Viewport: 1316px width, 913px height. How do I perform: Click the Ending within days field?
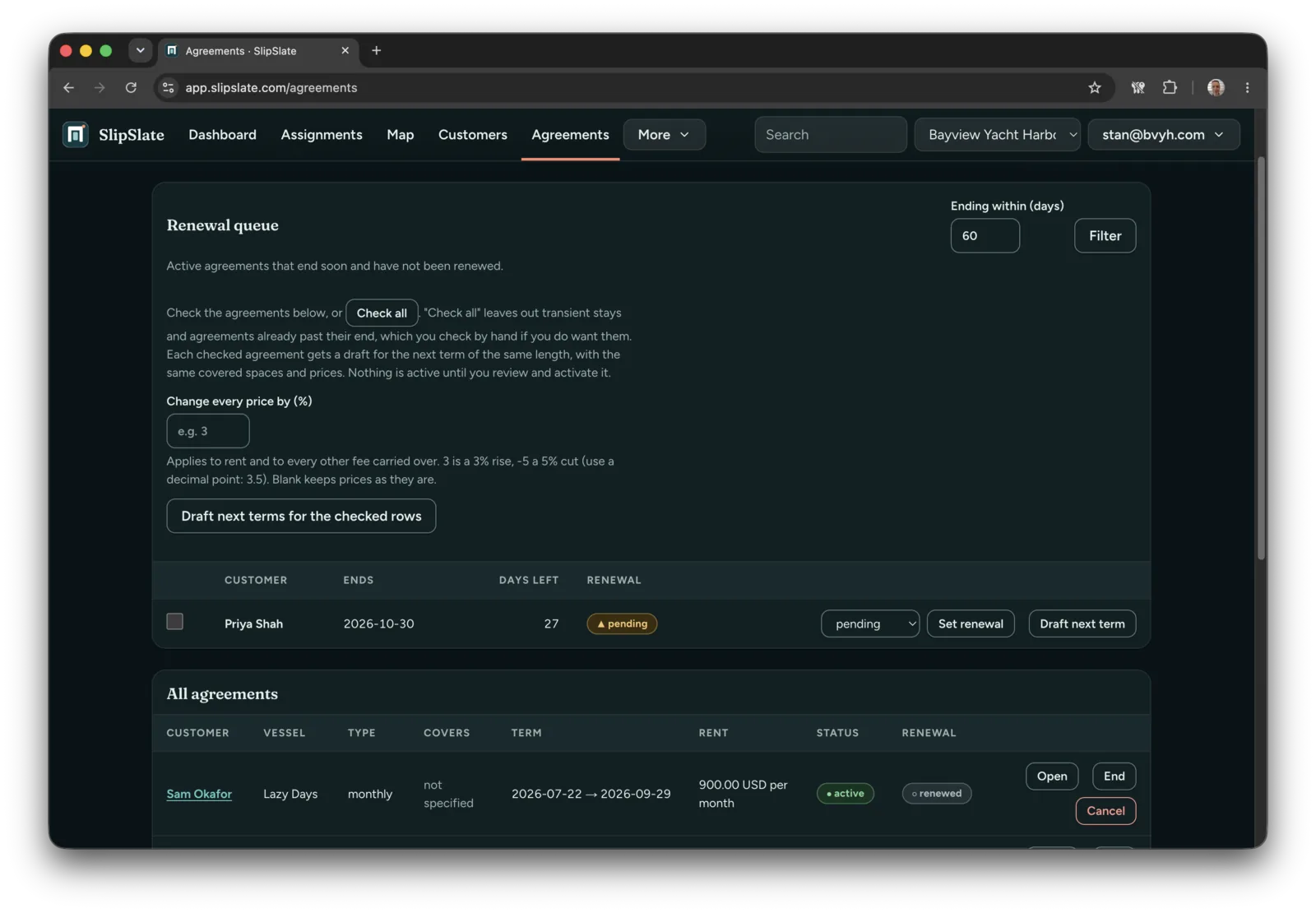point(985,235)
